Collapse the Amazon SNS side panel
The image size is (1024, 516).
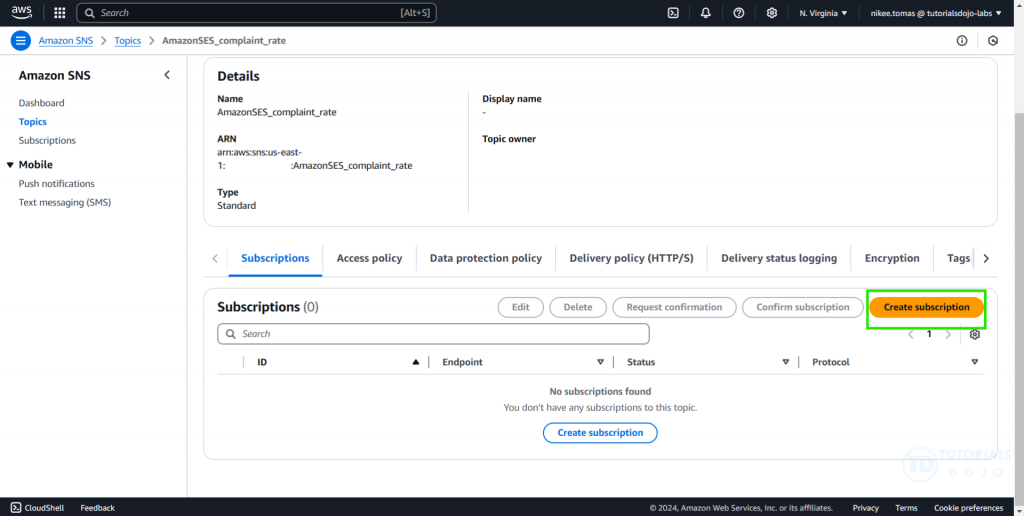tap(167, 75)
